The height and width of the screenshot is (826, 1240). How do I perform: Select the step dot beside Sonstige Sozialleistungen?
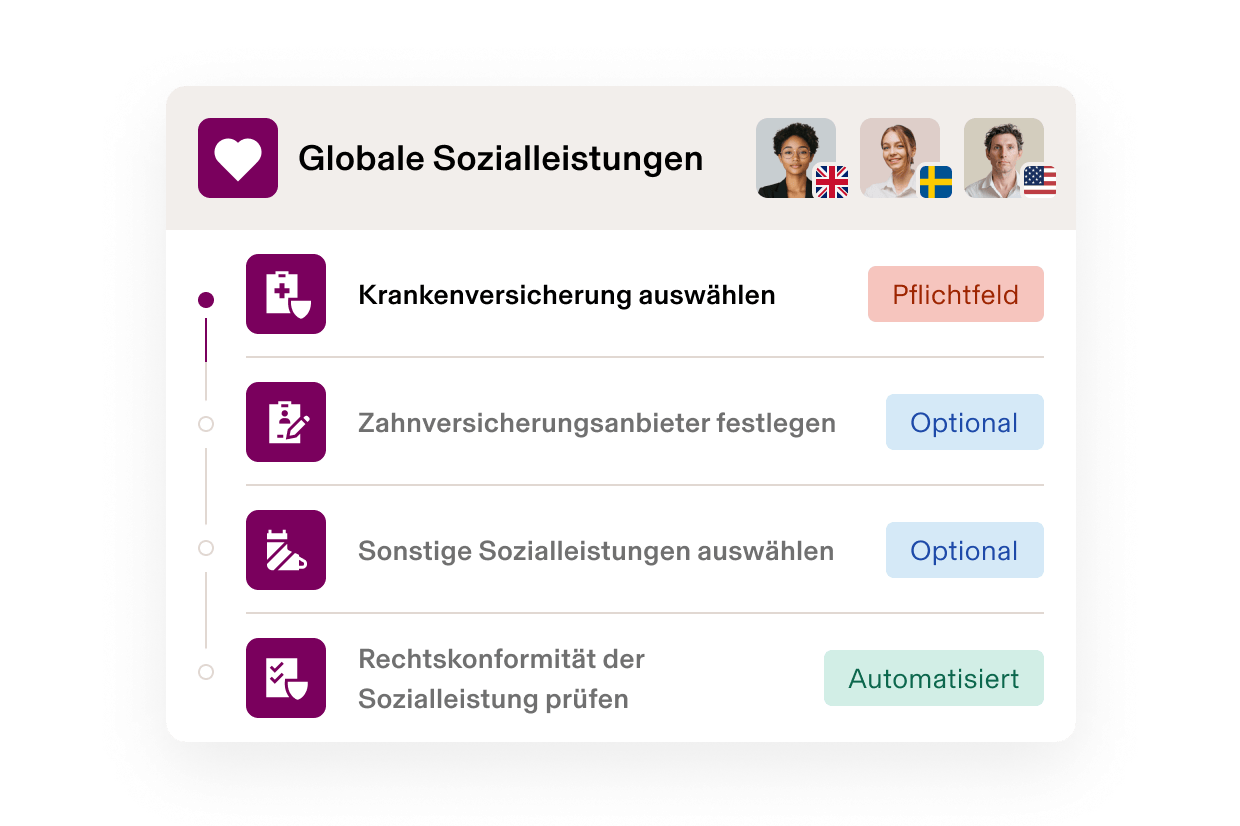pyautogui.click(x=207, y=548)
